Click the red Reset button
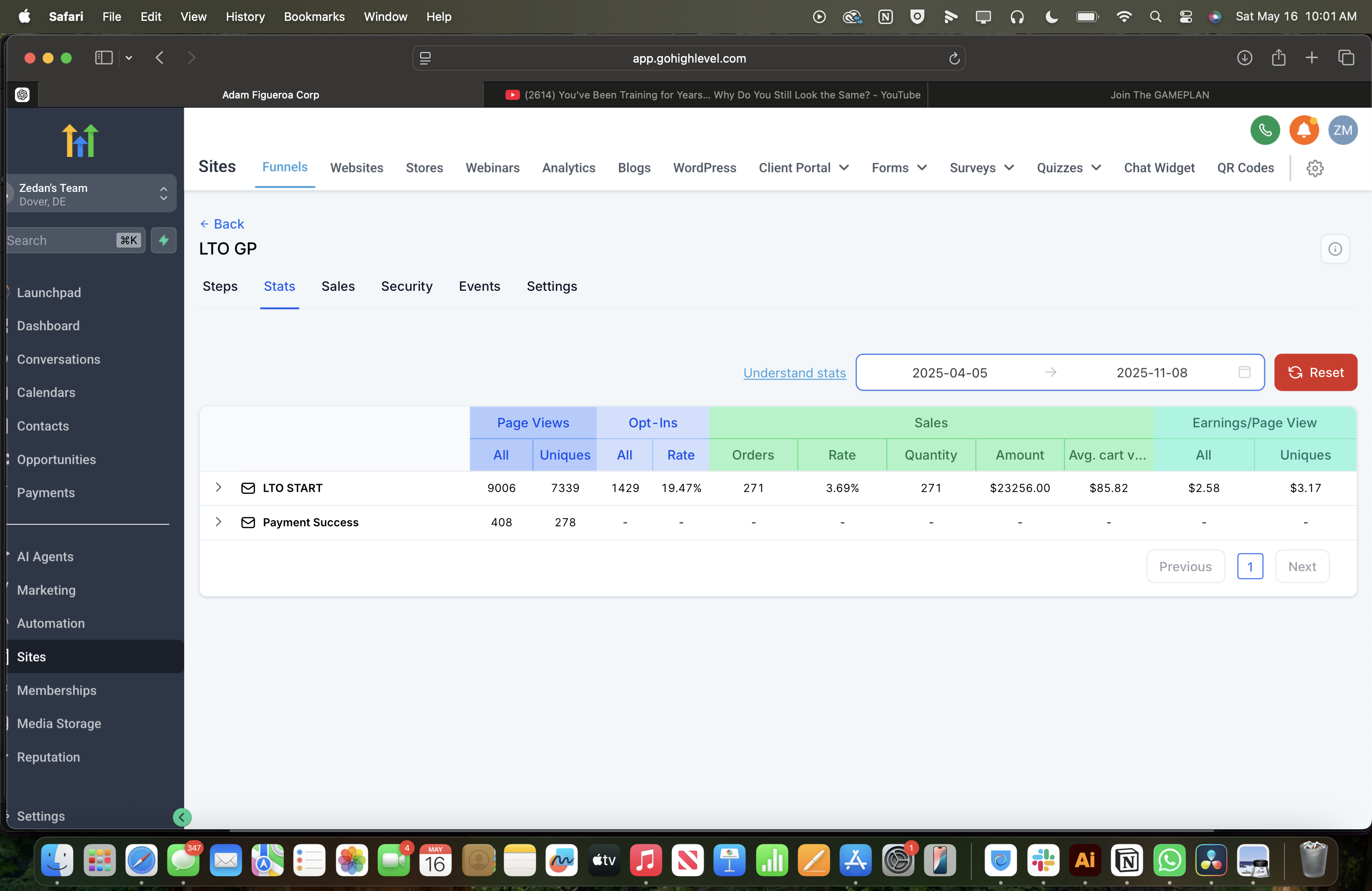 [1315, 372]
